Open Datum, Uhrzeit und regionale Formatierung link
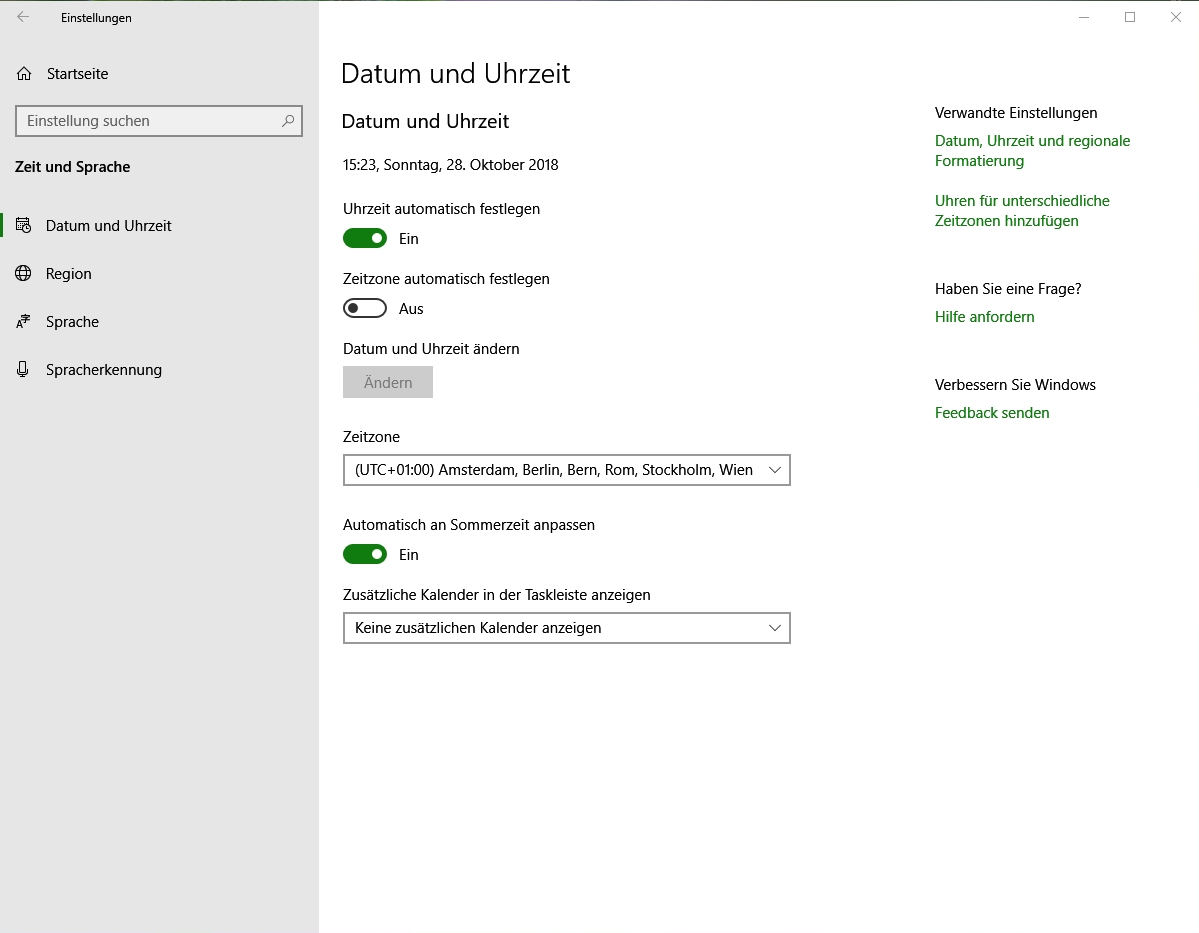This screenshot has width=1199, height=933. [1032, 151]
